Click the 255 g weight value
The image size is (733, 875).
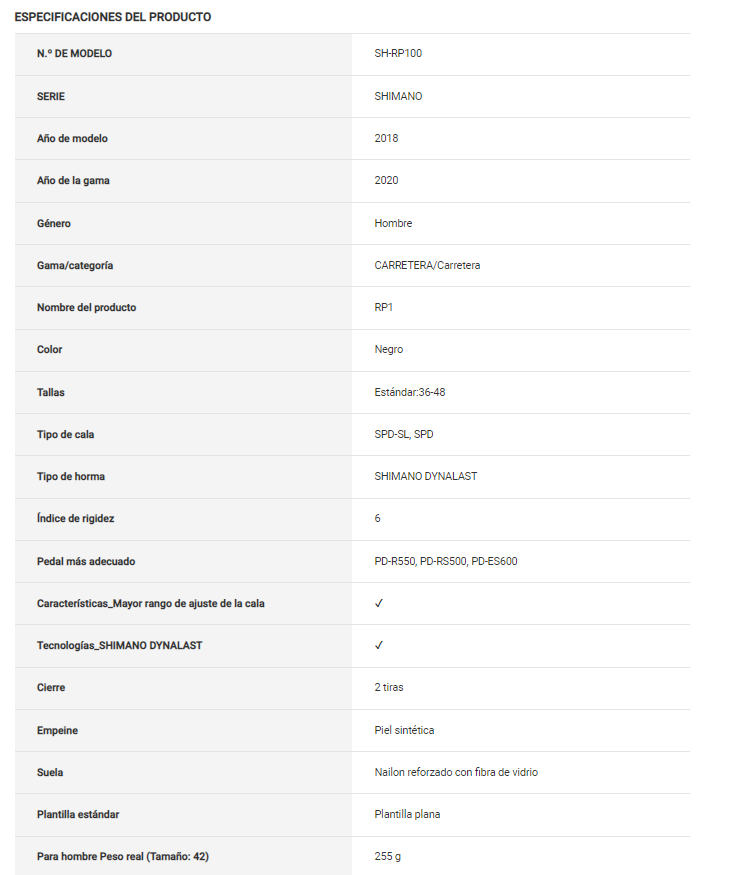[x=388, y=856]
